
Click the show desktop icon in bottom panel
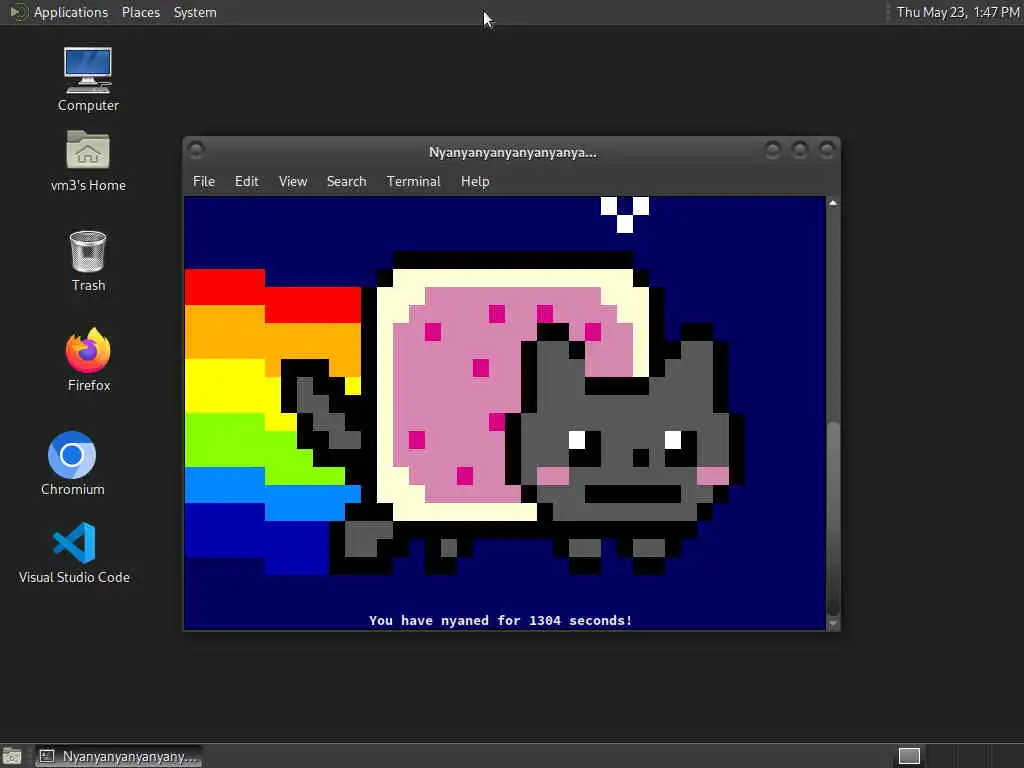12,756
